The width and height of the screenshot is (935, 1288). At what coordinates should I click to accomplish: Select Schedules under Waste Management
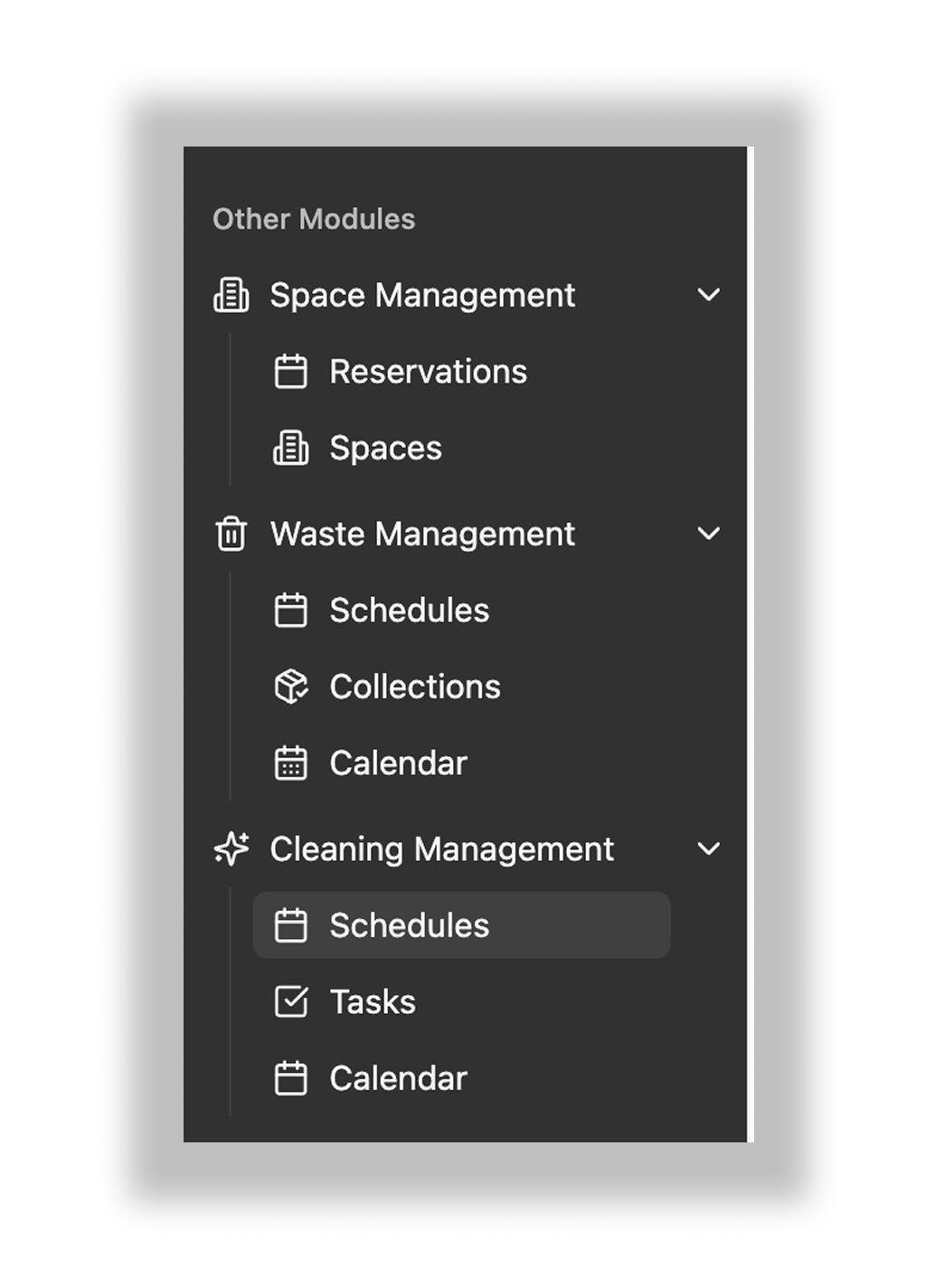tap(409, 610)
